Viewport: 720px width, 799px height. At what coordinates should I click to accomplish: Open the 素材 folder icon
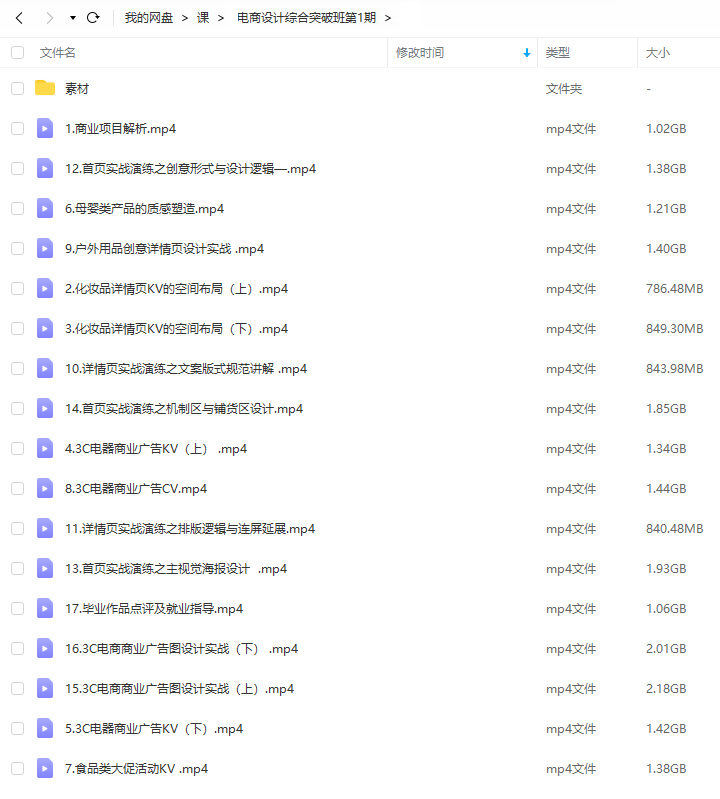click(45, 88)
